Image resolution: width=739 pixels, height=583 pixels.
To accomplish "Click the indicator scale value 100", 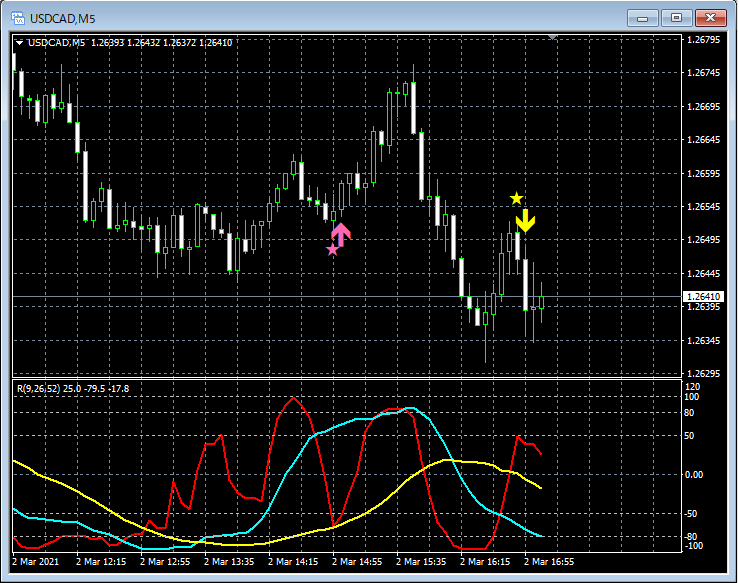I will pos(692,397).
